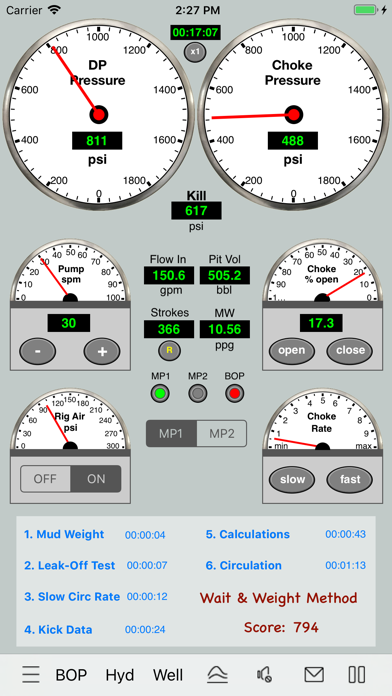Click the Calculations time 00:00:43
Viewport: 392px width, 696px height.
345,534
